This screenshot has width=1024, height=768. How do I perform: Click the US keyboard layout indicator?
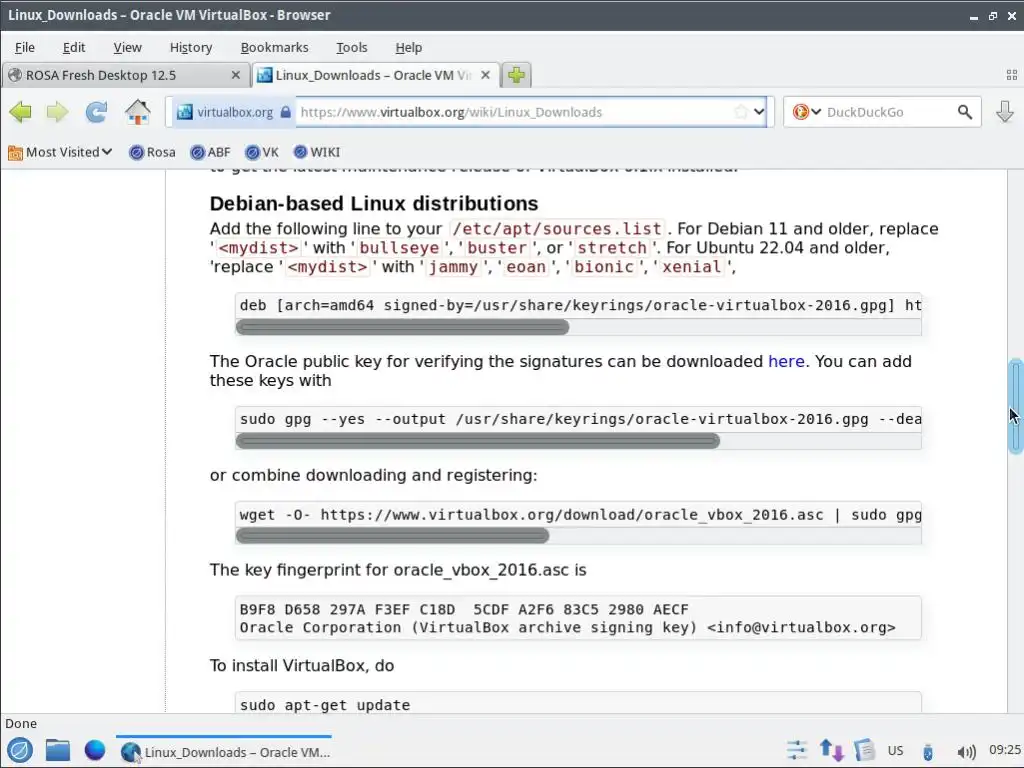click(895, 750)
